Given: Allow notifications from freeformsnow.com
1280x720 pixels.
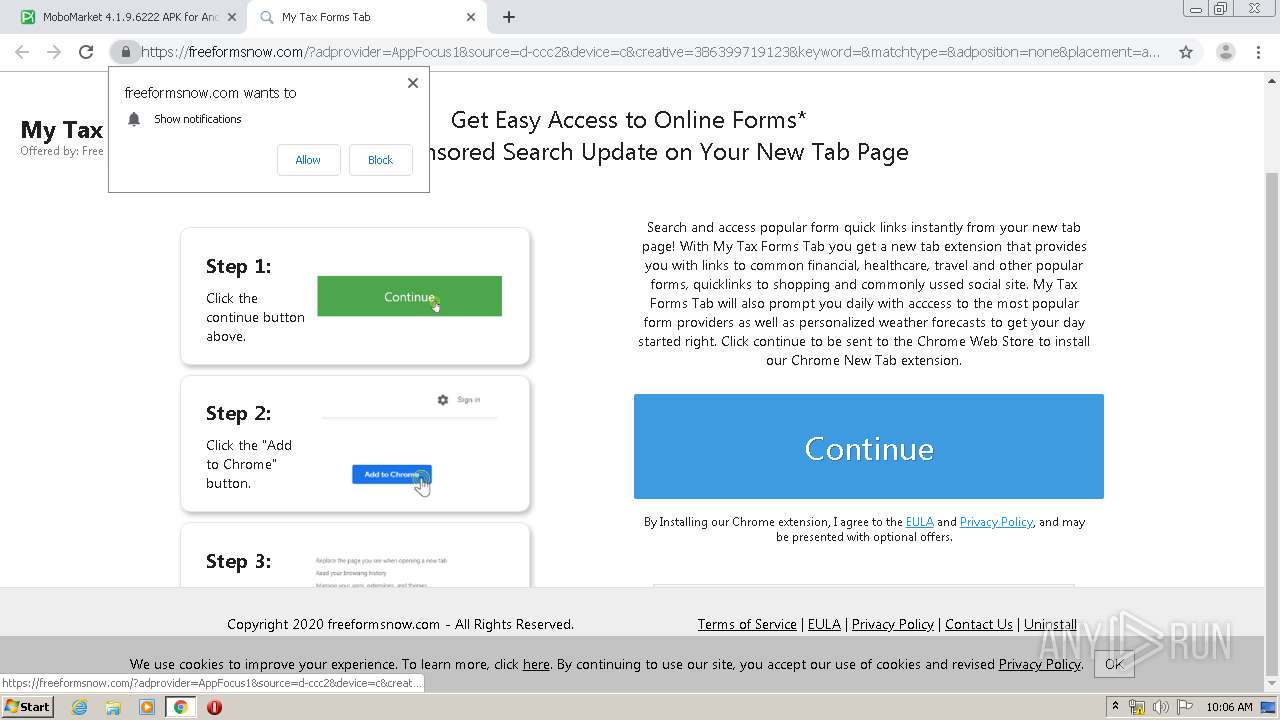Looking at the screenshot, I should coord(308,160).
